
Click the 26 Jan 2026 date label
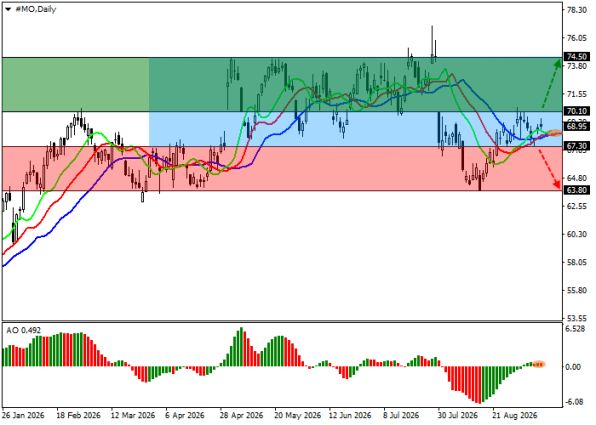24,415
